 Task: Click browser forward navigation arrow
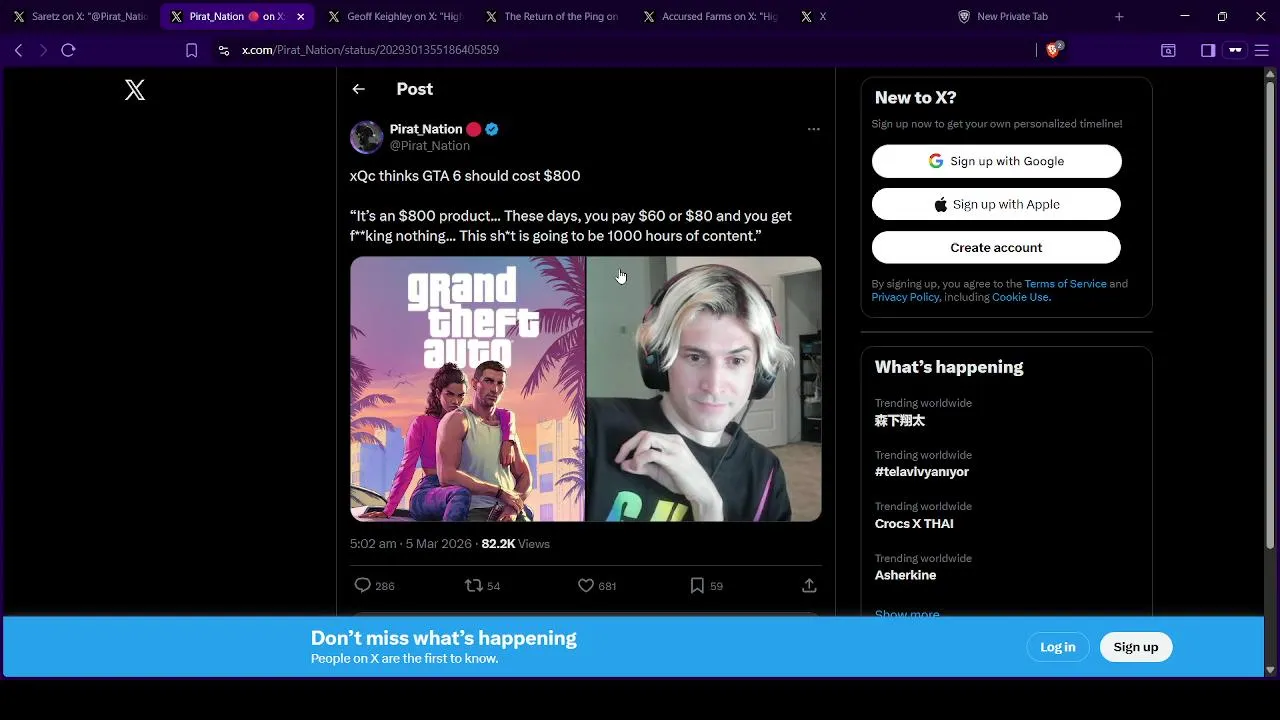(x=43, y=50)
